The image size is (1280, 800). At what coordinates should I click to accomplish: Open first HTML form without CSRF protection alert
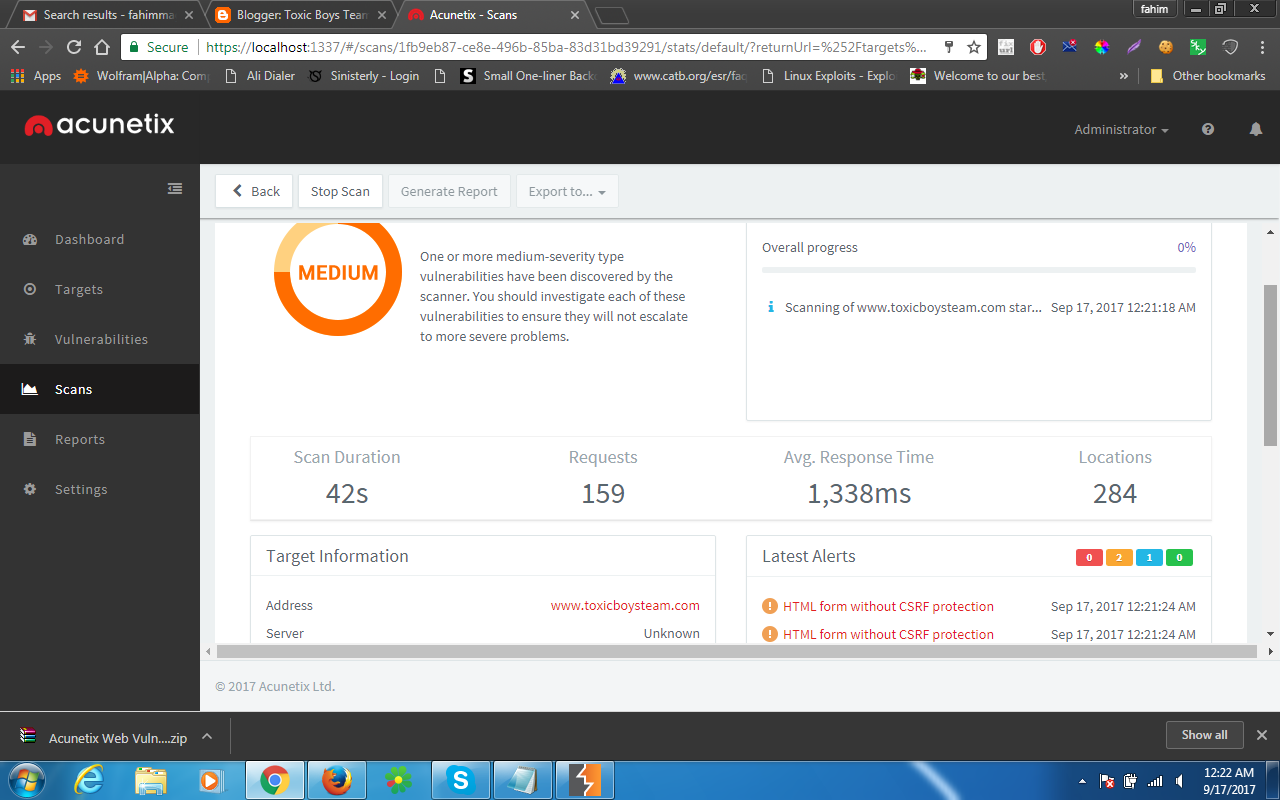888,606
